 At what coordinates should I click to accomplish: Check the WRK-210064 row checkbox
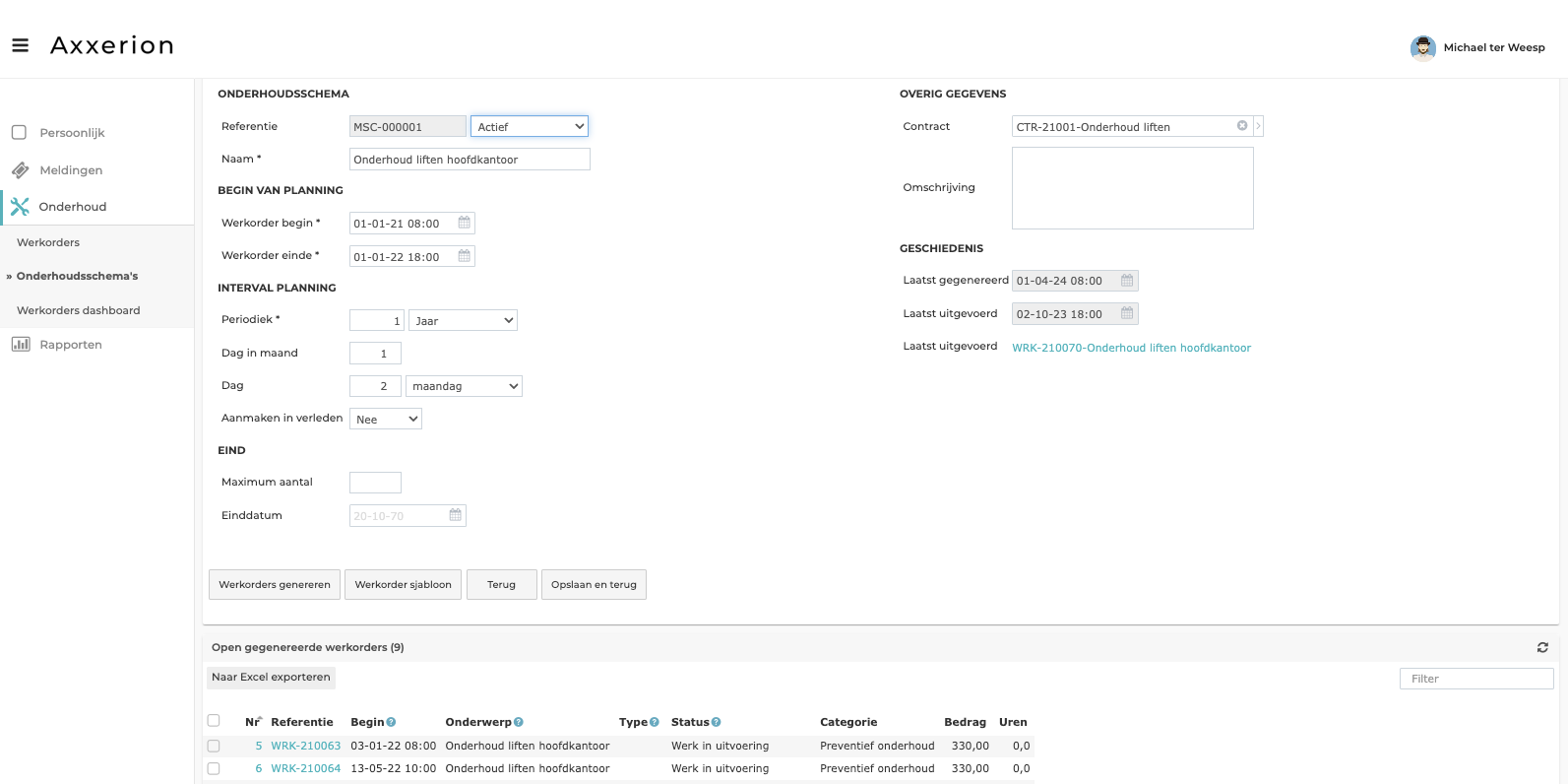coord(214,768)
